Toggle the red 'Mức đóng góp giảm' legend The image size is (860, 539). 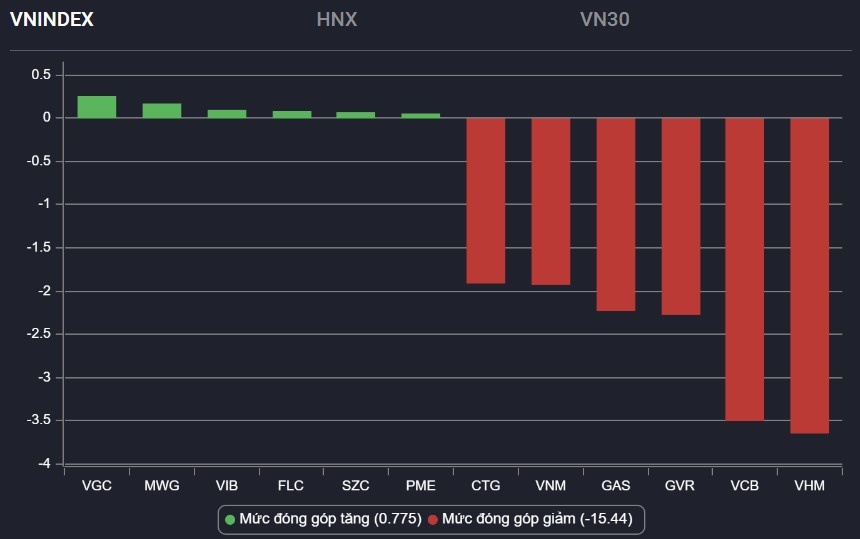(x=538, y=519)
